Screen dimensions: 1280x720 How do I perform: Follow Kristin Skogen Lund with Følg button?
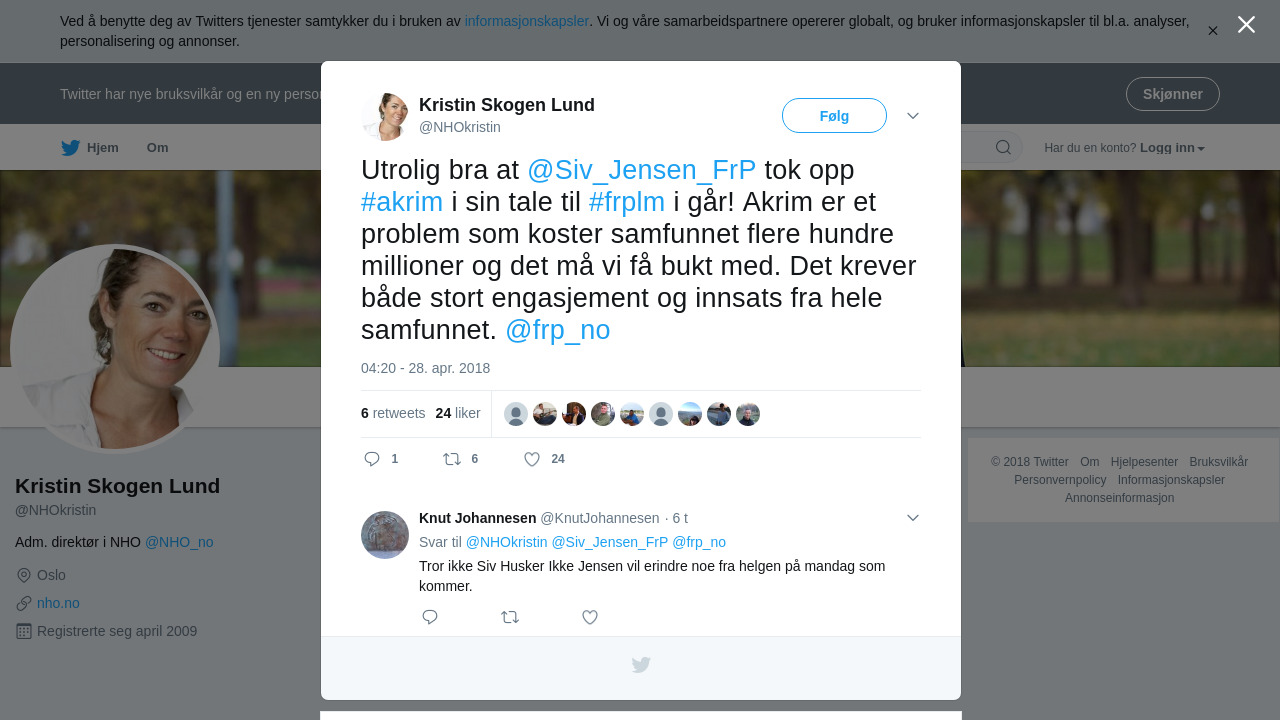pyautogui.click(x=834, y=116)
